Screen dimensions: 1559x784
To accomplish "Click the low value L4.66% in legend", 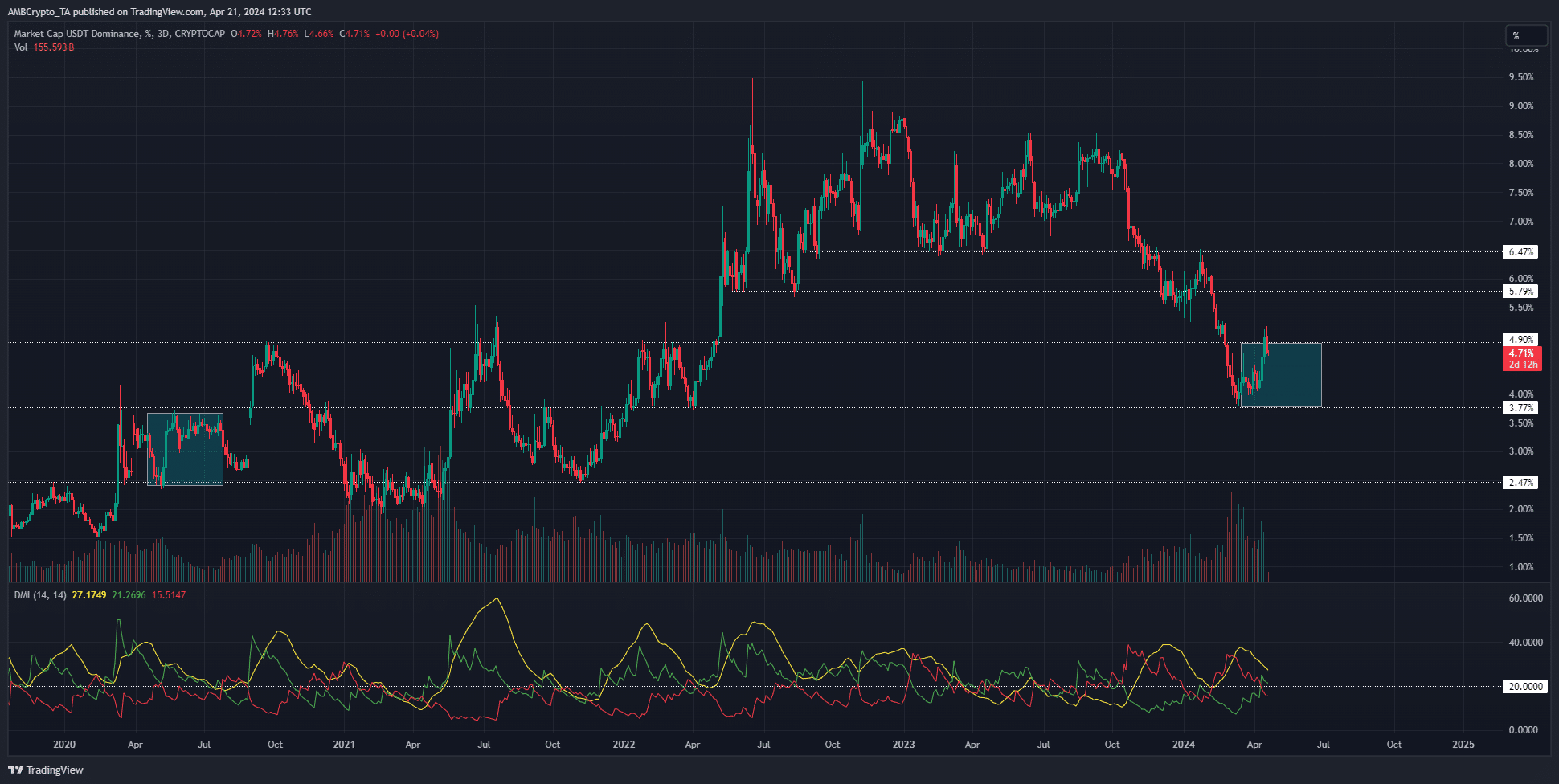I will tap(319, 34).
